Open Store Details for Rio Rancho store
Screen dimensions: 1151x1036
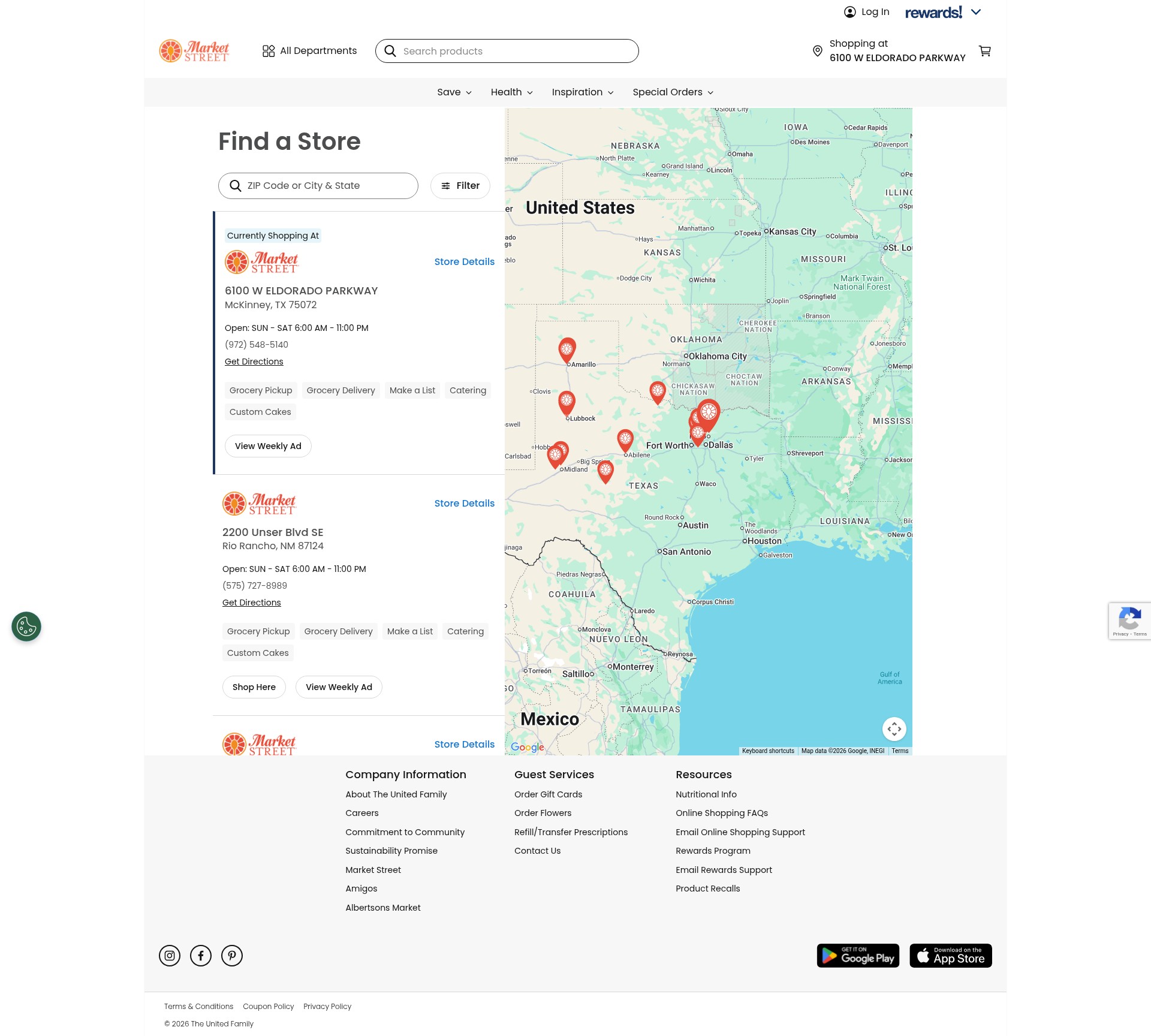465,504
